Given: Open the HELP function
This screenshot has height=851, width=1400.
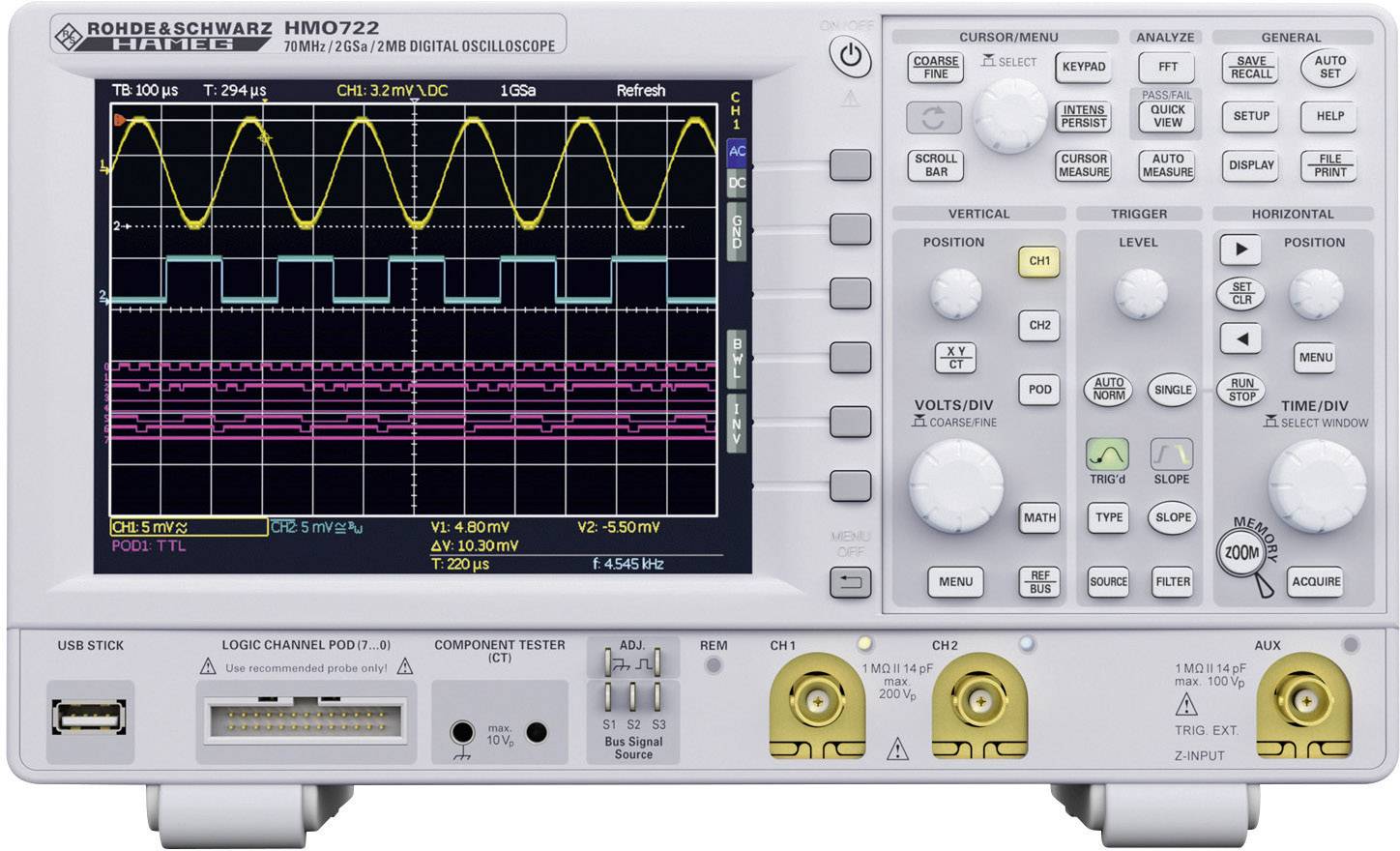Looking at the screenshot, I should 1328,117.
